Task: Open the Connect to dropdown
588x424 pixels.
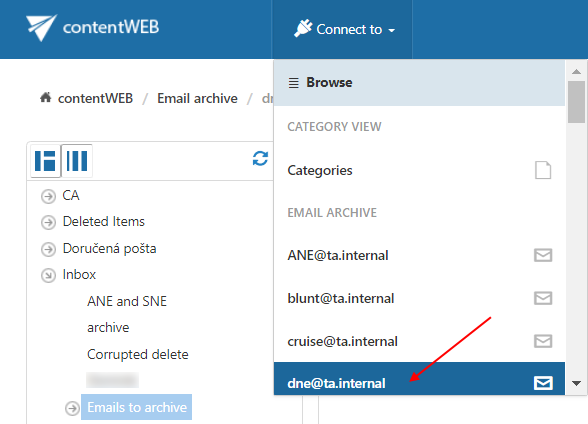Action: coord(344,29)
